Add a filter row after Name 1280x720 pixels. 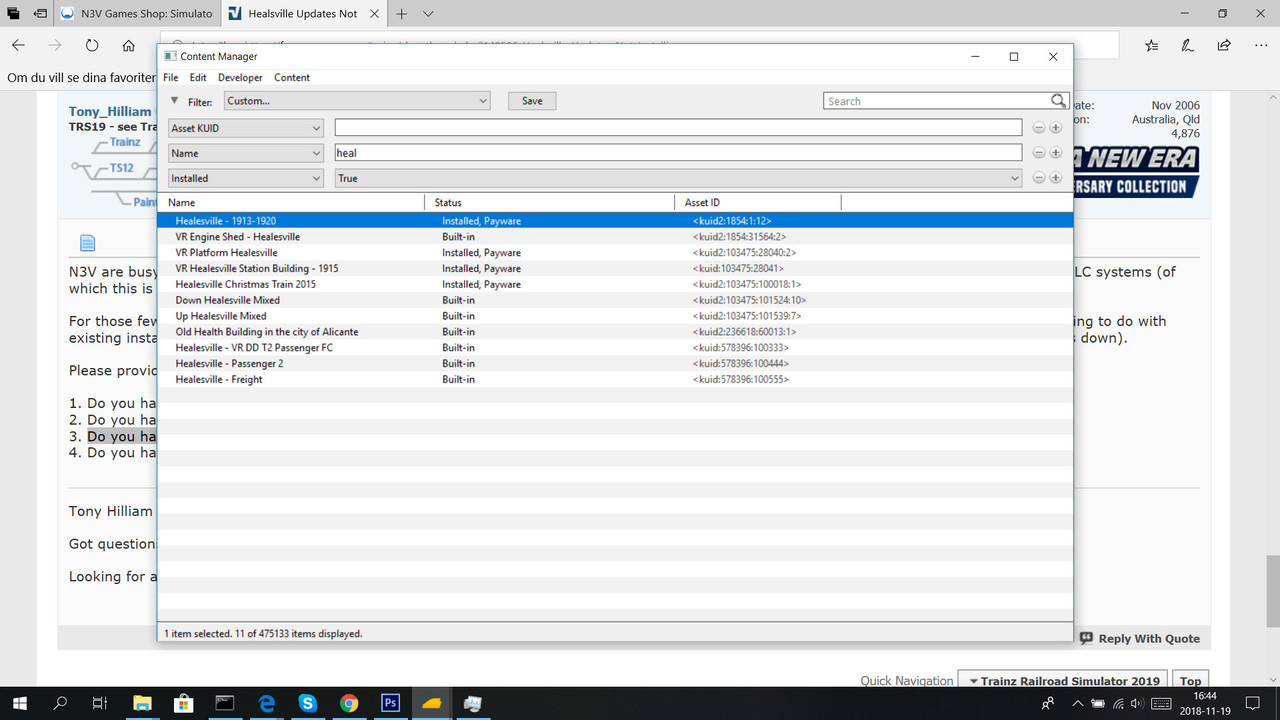pos(1055,153)
